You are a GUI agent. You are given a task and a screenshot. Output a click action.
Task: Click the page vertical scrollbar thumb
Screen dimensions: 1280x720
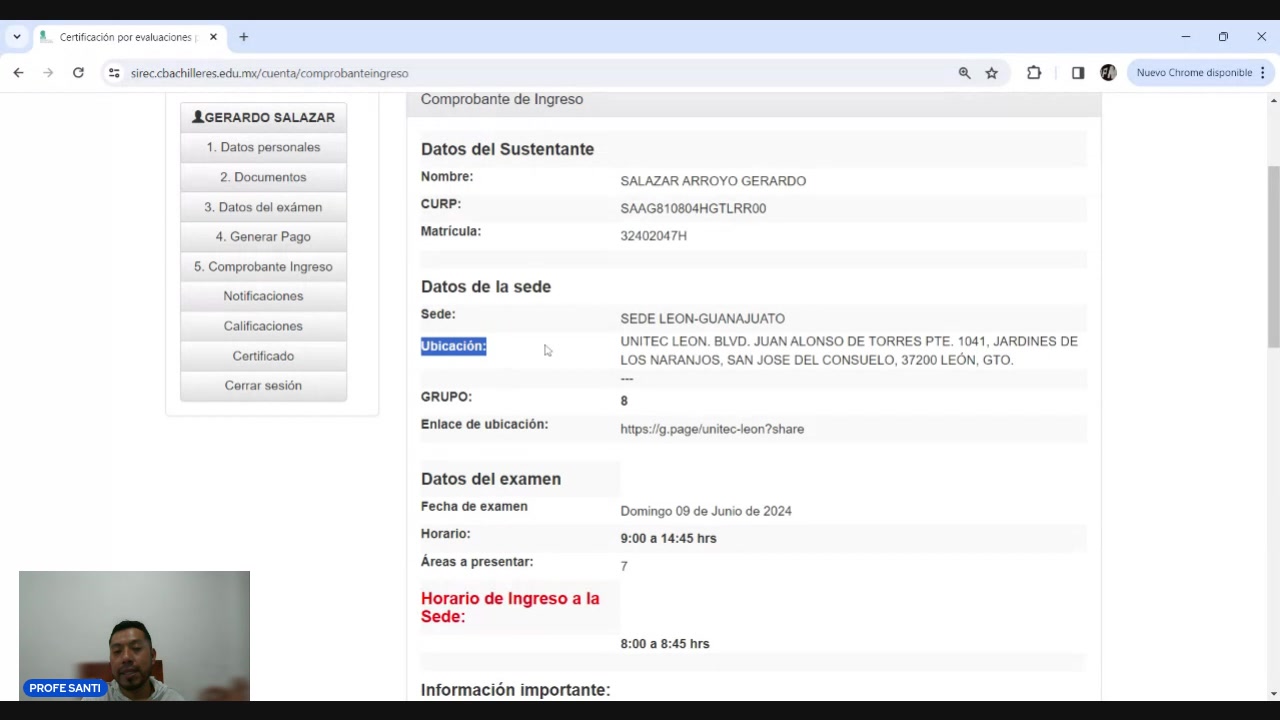[1273, 257]
